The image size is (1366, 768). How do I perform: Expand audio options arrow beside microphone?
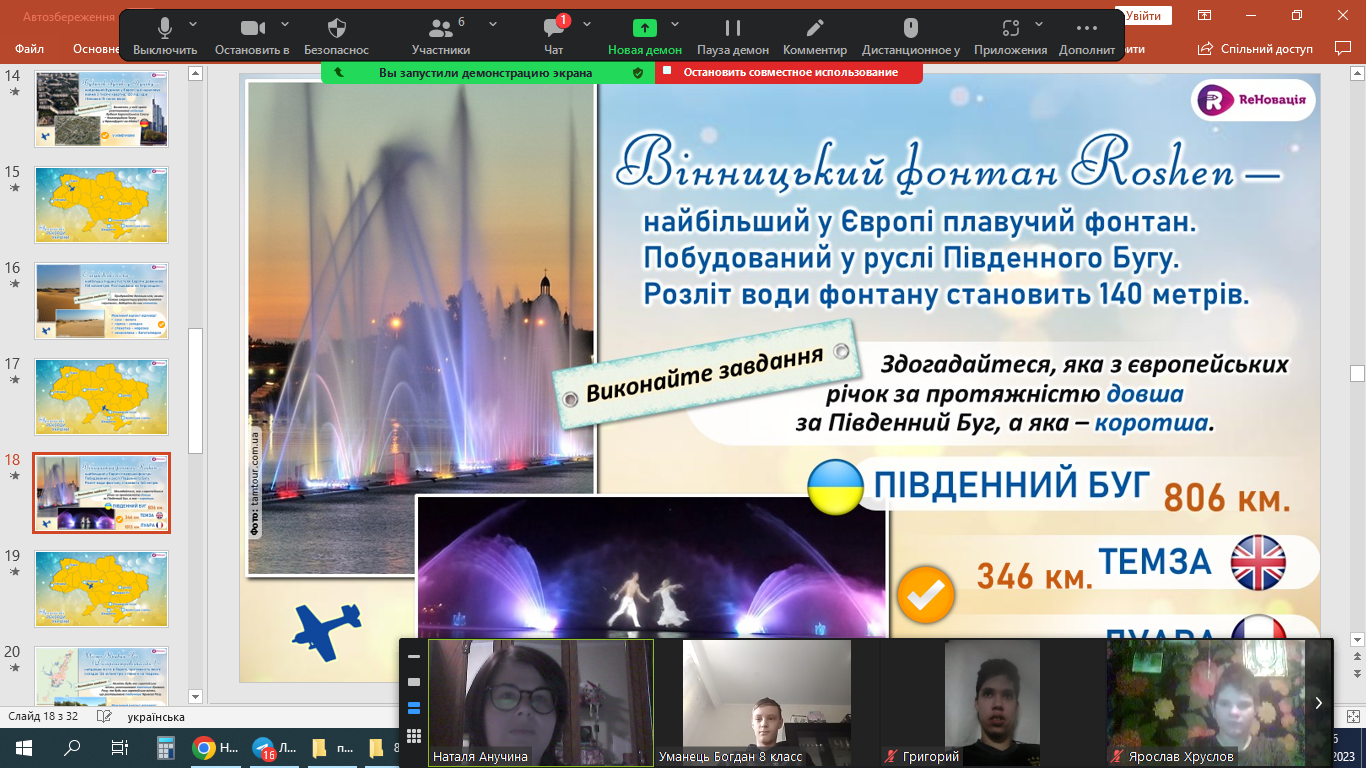pos(193,24)
